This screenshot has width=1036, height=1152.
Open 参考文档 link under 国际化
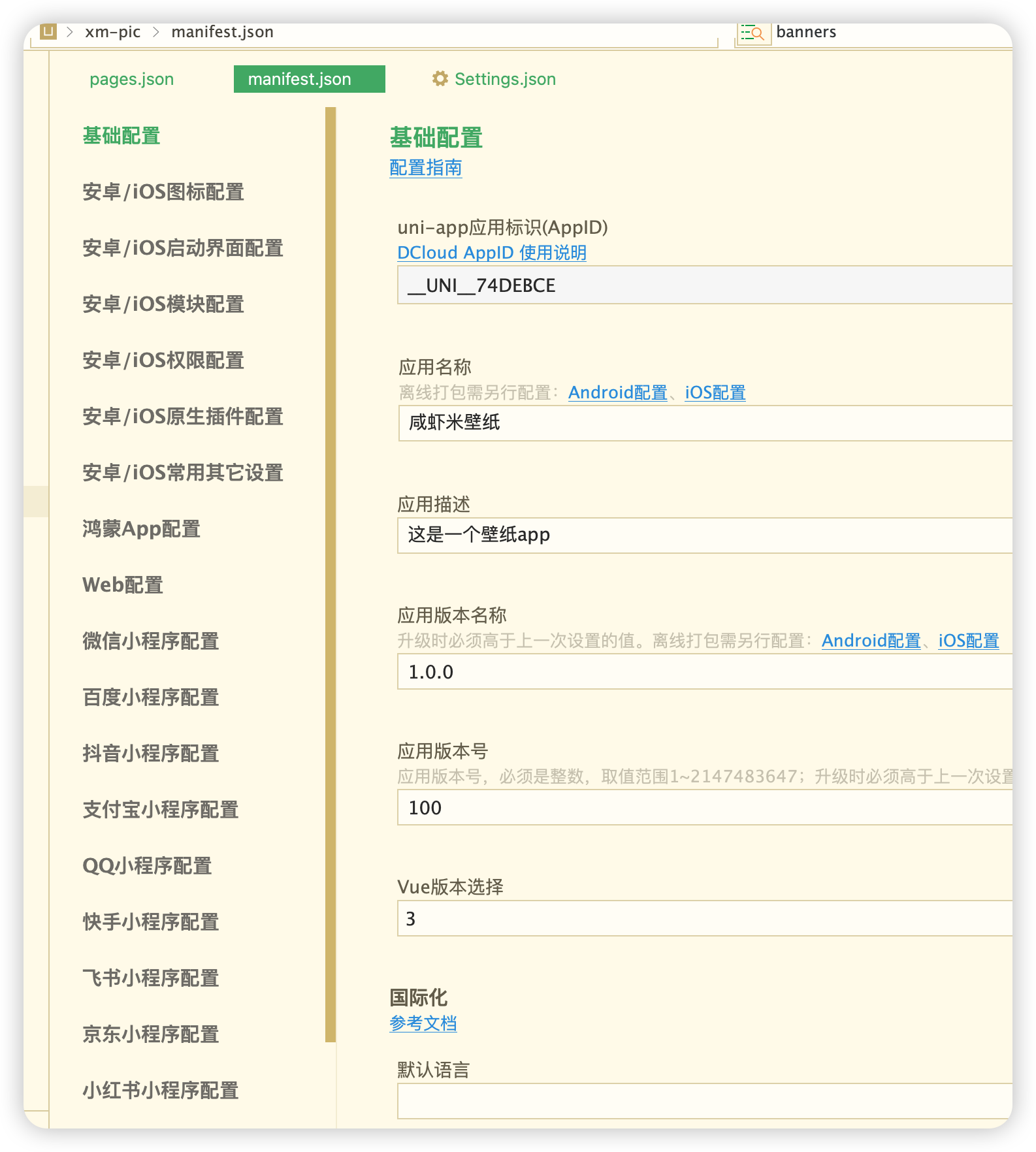423,1023
